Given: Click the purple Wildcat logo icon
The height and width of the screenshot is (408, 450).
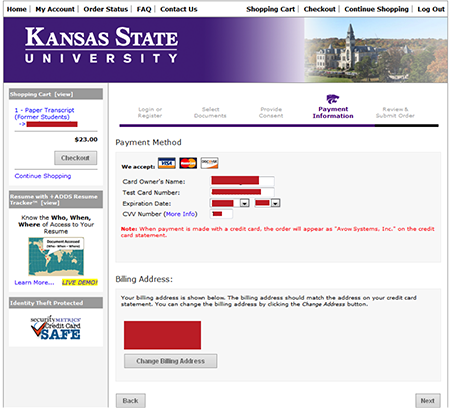Looking at the screenshot, I should tap(332, 99).
